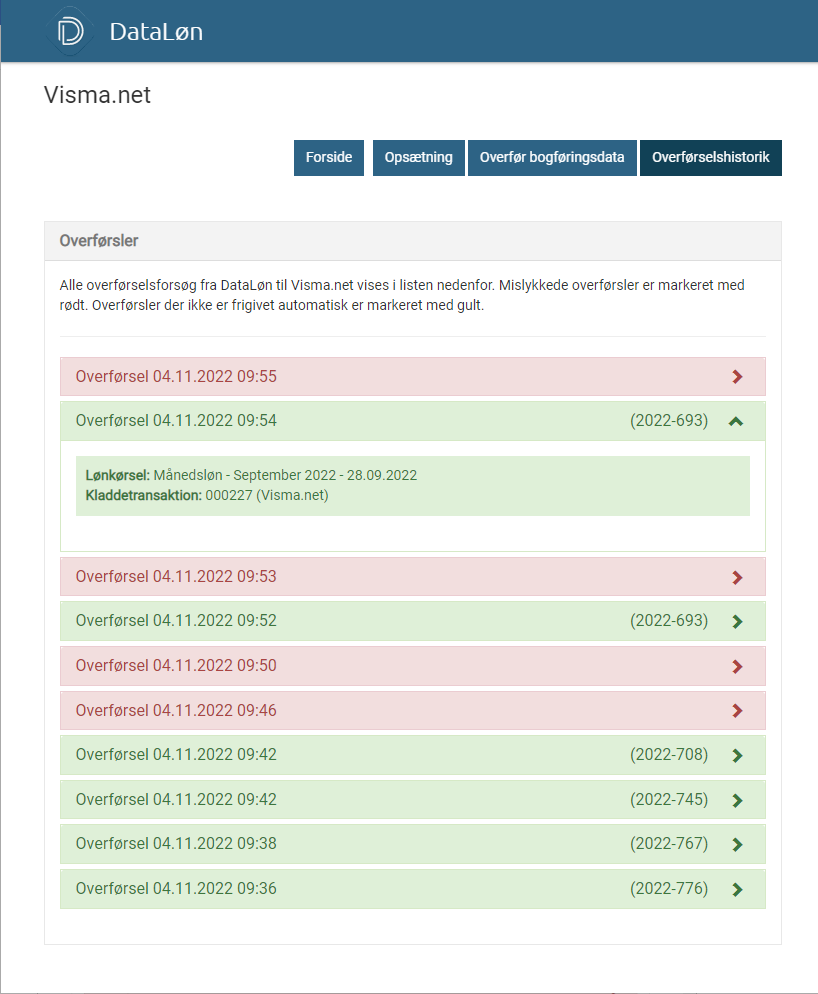Collapse the 09:54 transfer with up chevron
The height and width of the screenshot is (994, 818).
tap(737, 422)
